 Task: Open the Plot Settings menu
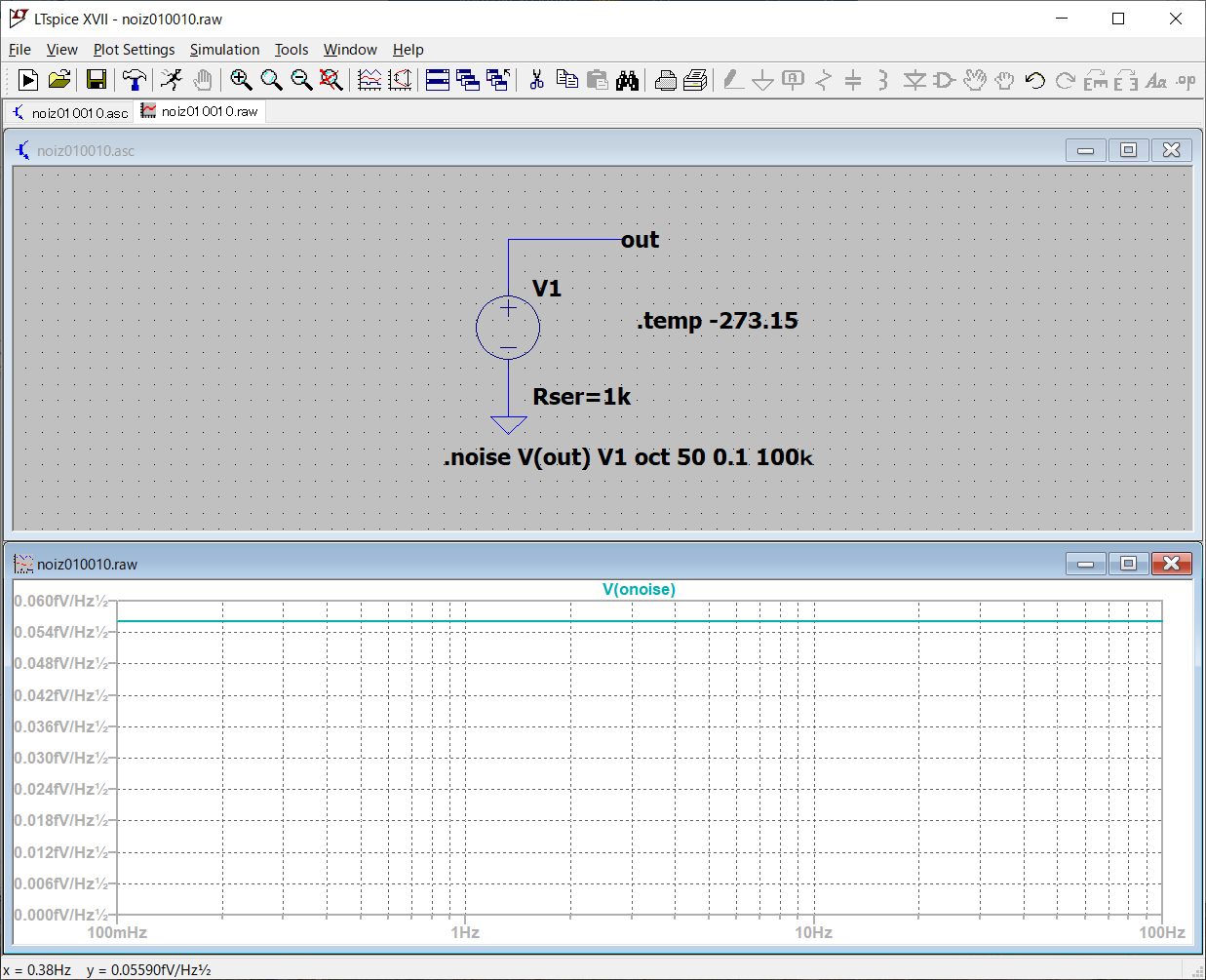tap(134, 50)
